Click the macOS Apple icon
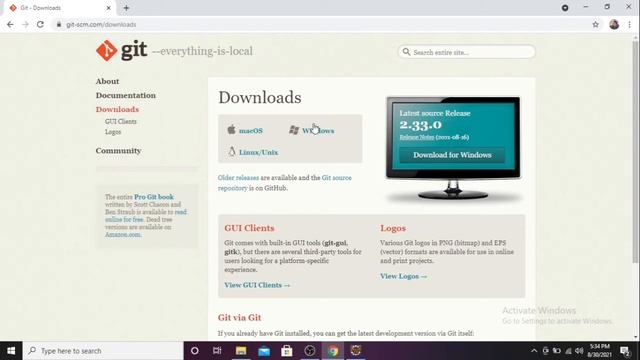The height and width of the screenshot is (360, 640). pyautogui.click(x=231, y=129)
